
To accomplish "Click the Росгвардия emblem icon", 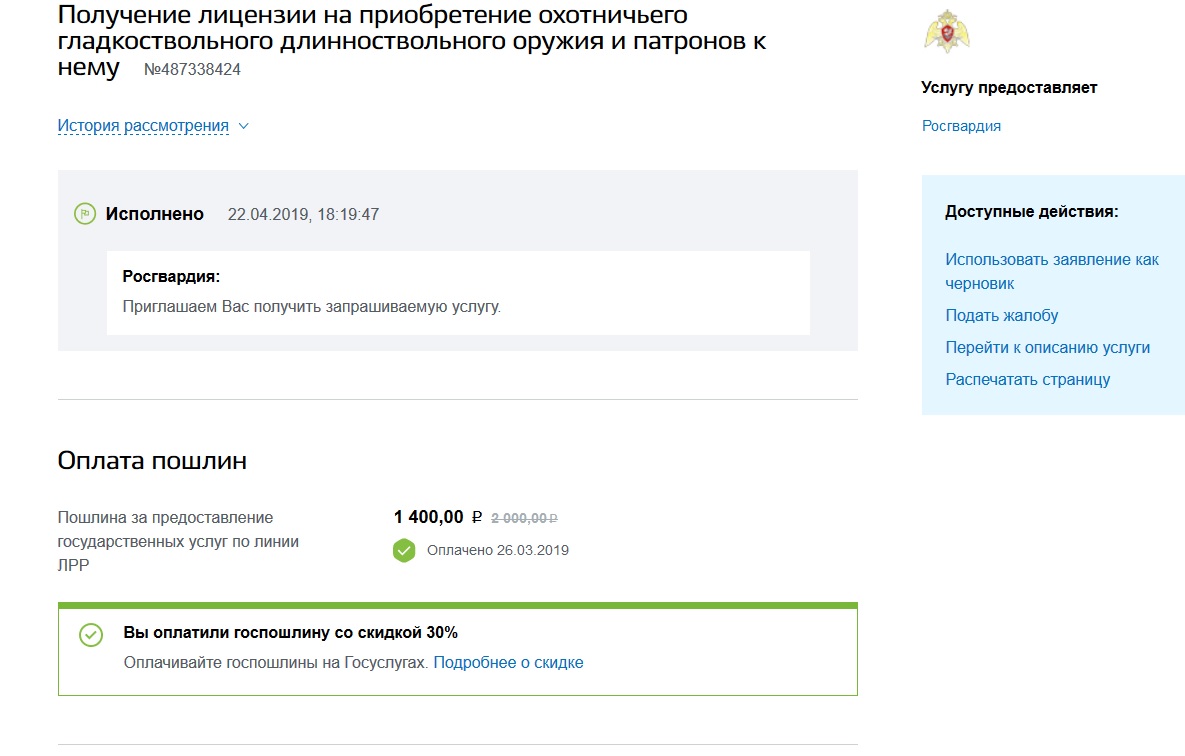I will (947, 33).
